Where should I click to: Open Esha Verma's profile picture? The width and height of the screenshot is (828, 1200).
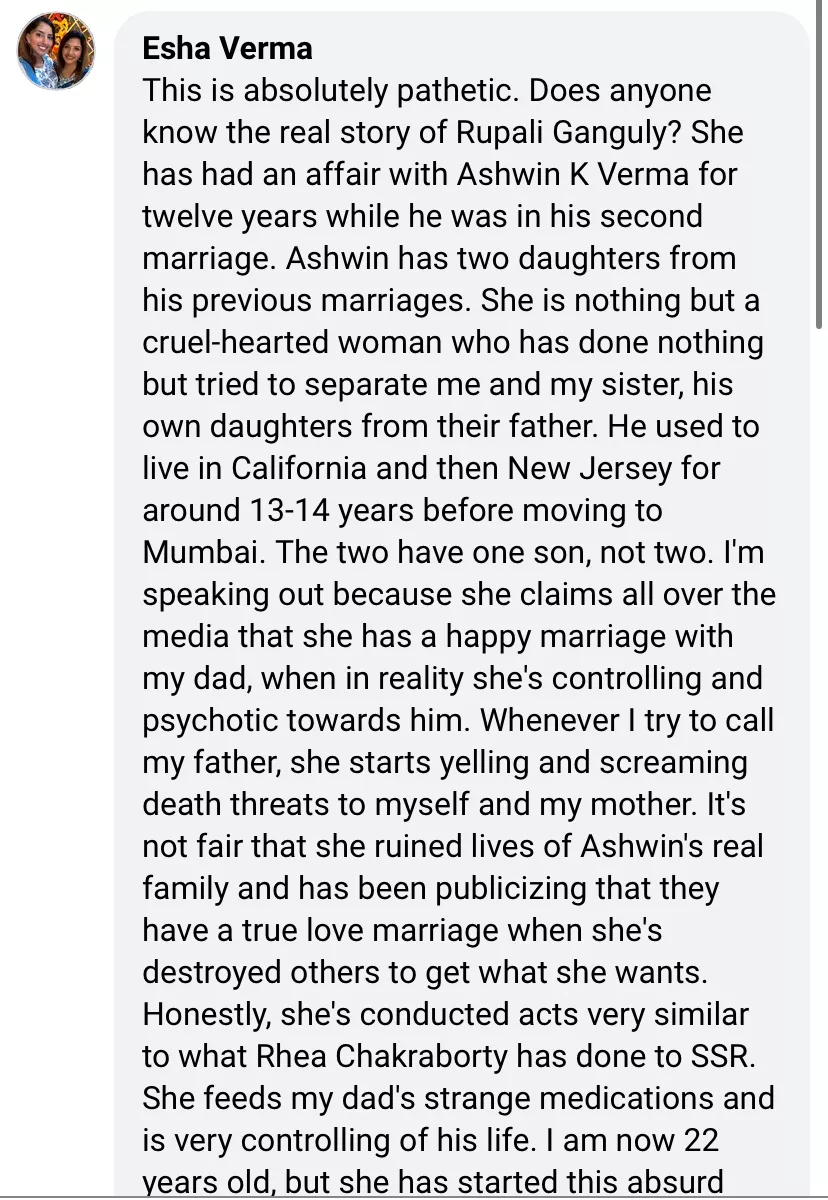[x=56, y=51]
